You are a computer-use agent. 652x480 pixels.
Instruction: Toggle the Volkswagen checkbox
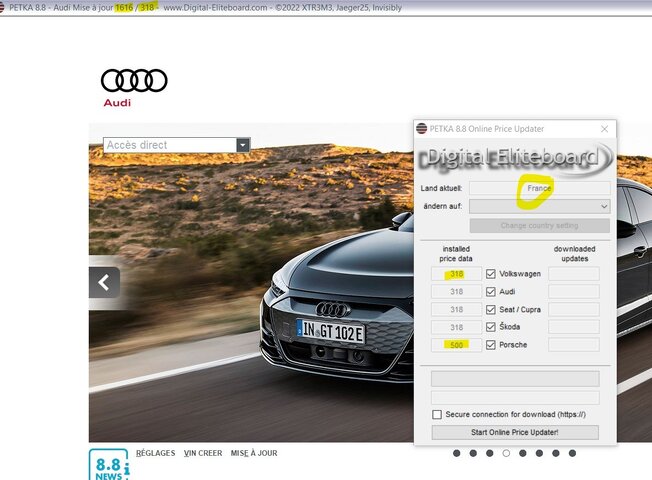[491, 274]
